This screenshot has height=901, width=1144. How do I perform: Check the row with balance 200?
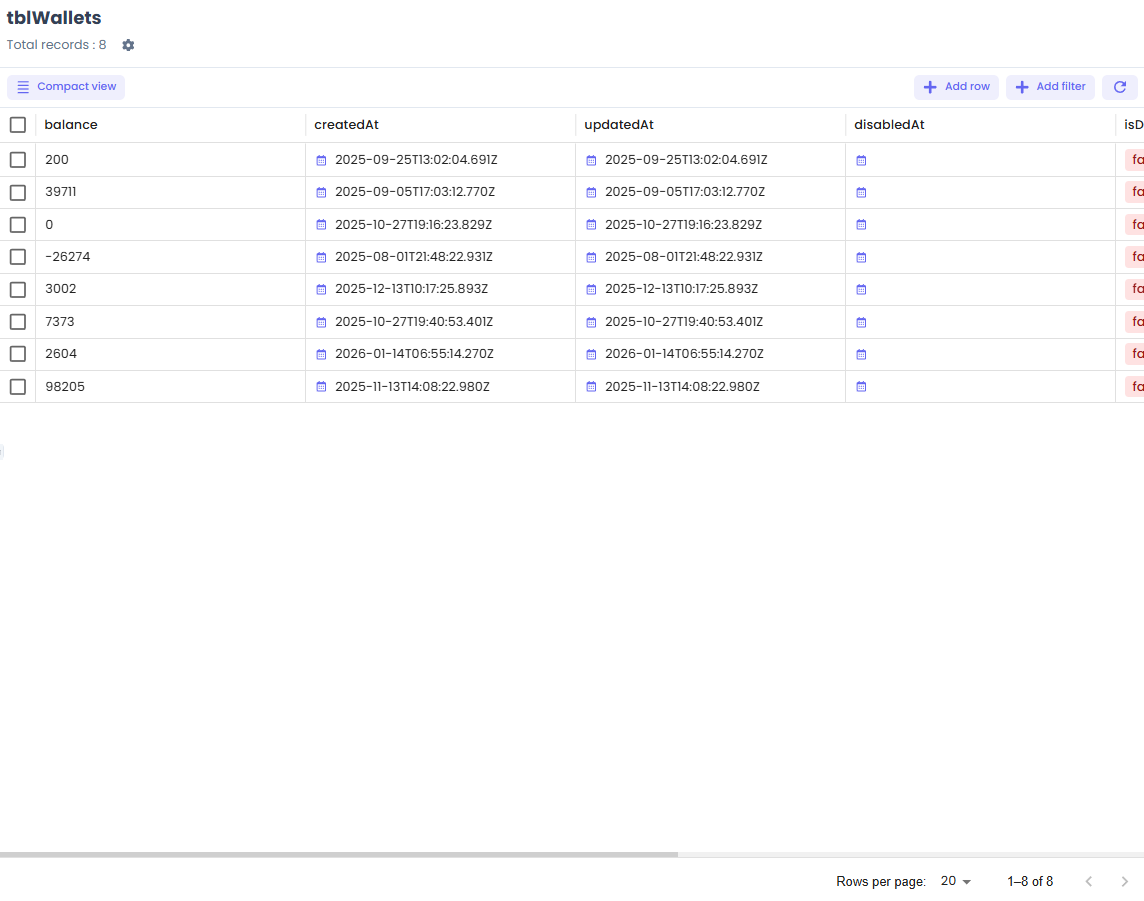point(17,159)
